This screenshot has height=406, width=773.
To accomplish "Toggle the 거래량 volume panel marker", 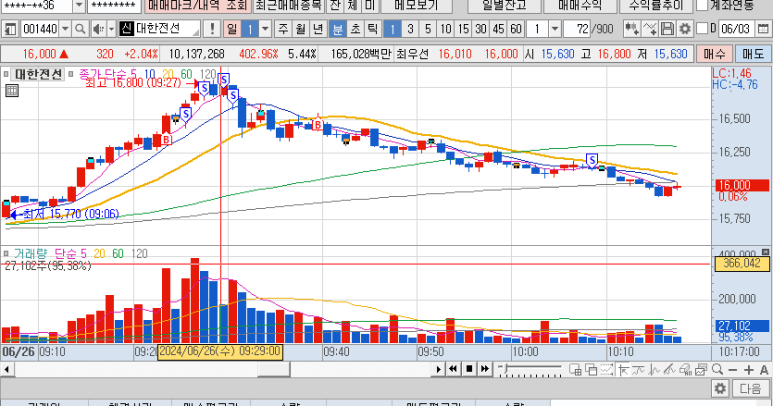I will (x=6, y=254).
